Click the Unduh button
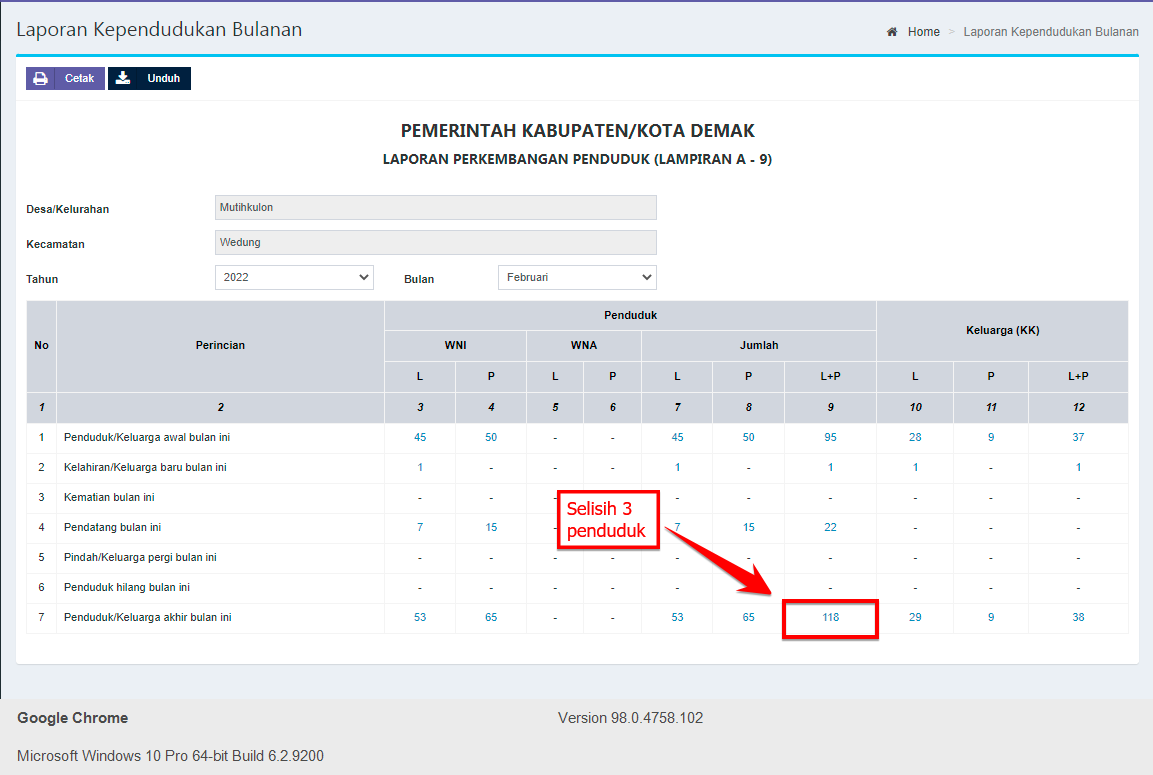The image size is (1153, 775). (x=149, y=78)
